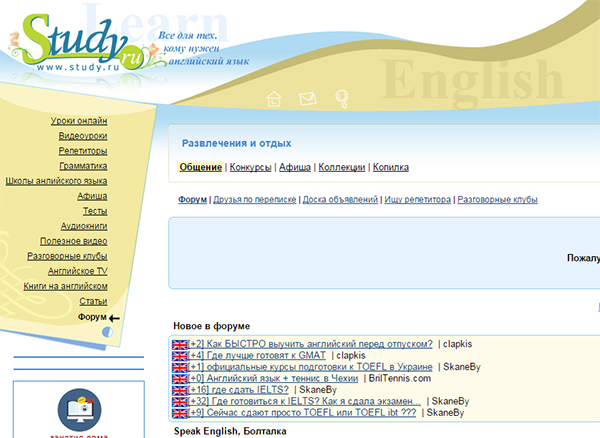Select Грамматика in the left menu
The image size is (600, 438).
(x=83, y=165)
